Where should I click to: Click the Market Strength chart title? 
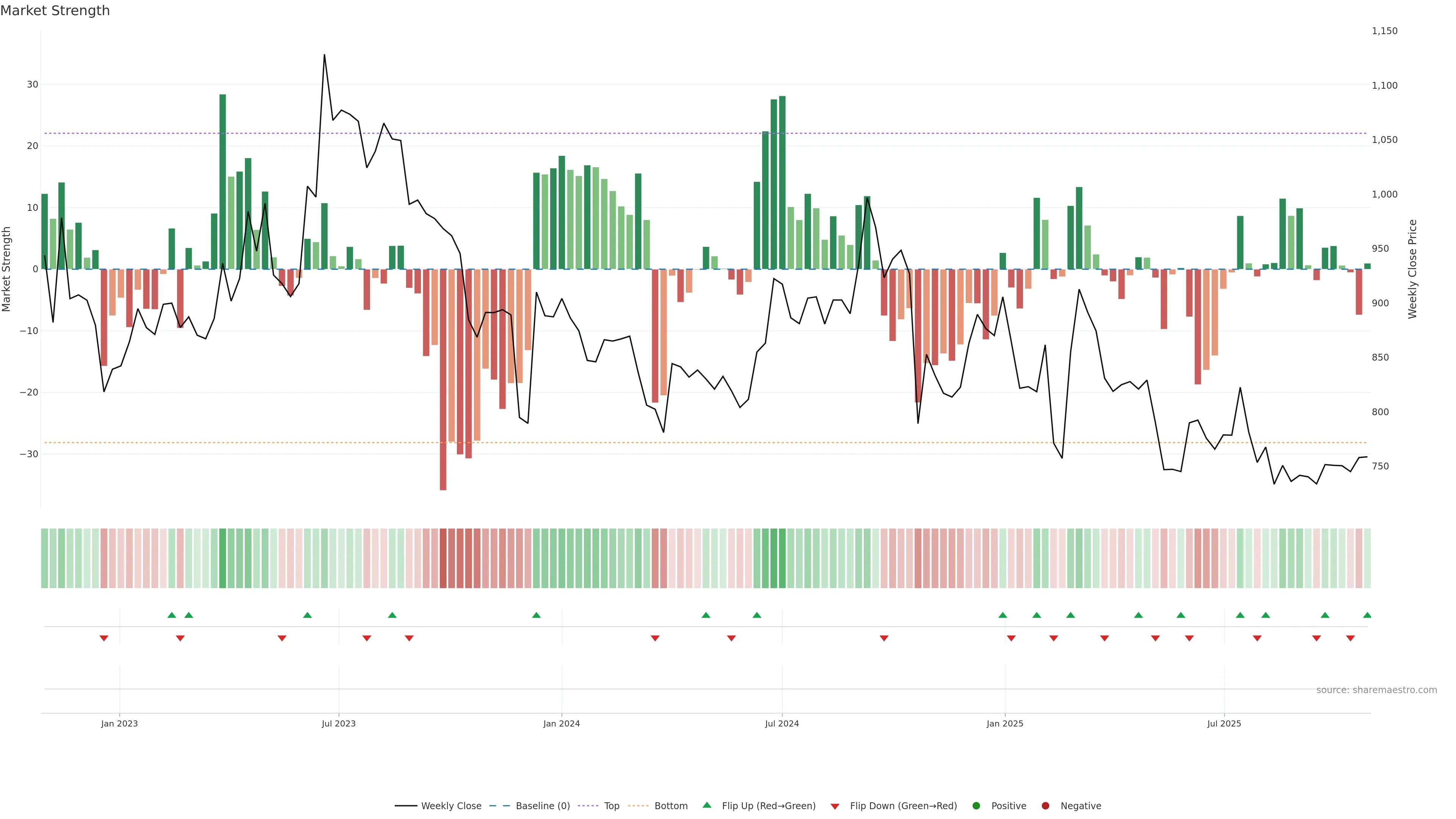tap(55, 11)
